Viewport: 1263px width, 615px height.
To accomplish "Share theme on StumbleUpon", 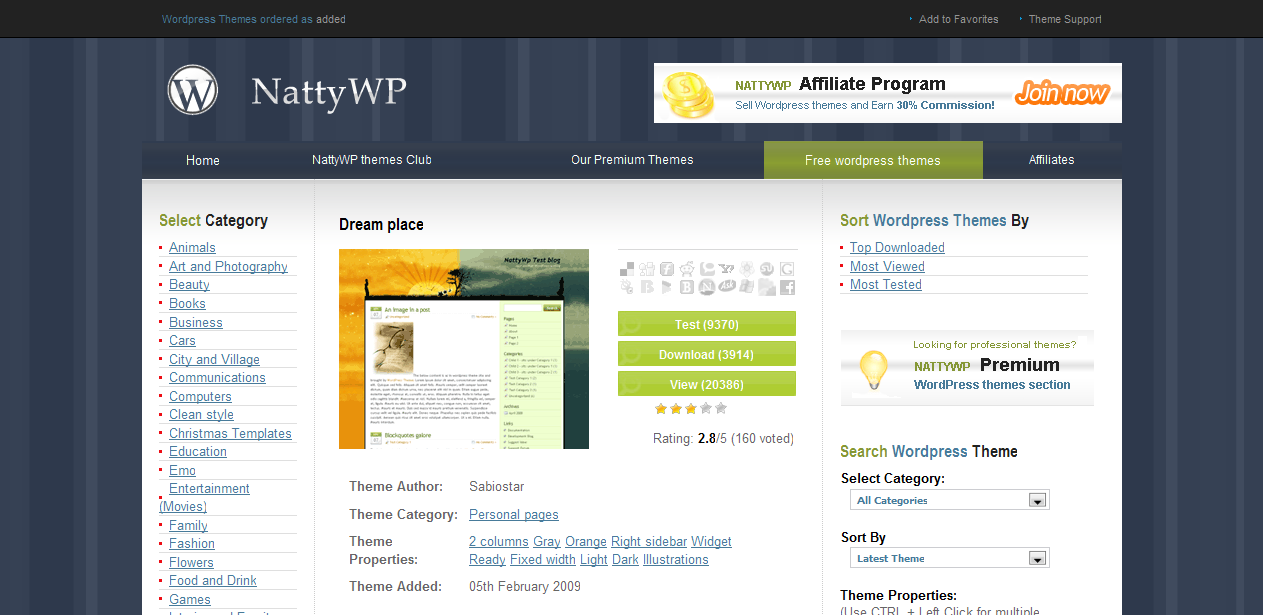I will coord(767,269).
